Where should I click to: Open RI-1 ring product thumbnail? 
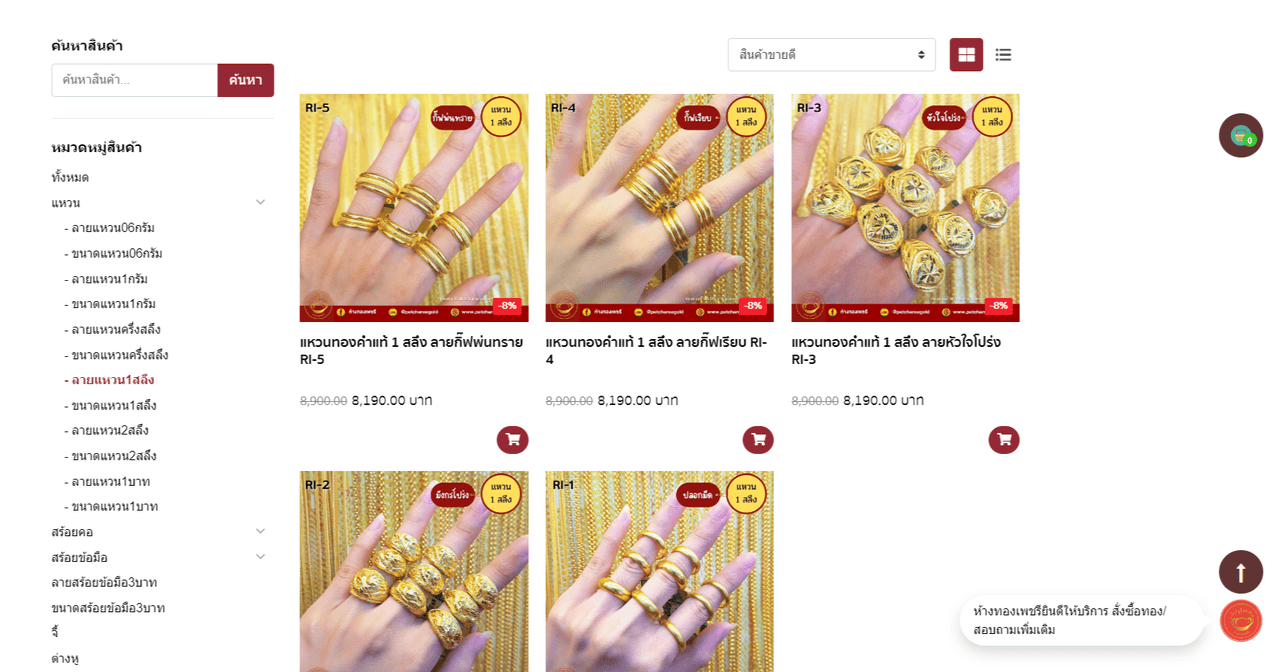[x=660, y=571]
